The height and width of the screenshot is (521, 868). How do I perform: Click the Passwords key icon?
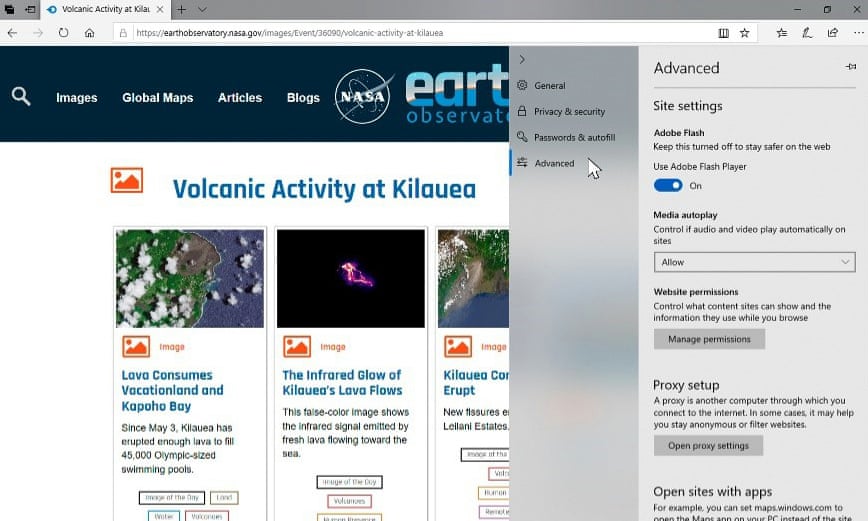pos(521,137)
